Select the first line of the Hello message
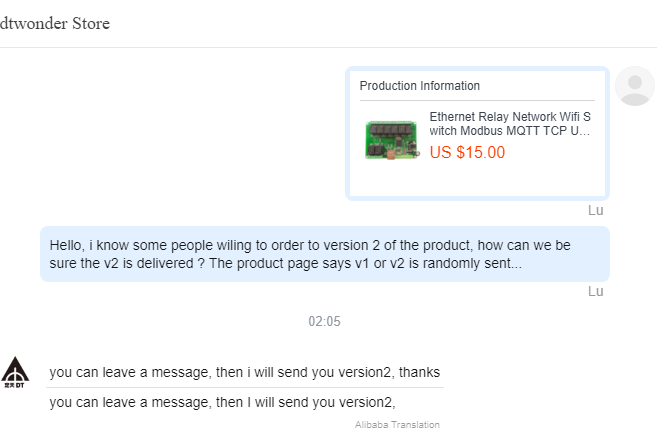This screenshot has width=664, height=442. pos(310,245)
